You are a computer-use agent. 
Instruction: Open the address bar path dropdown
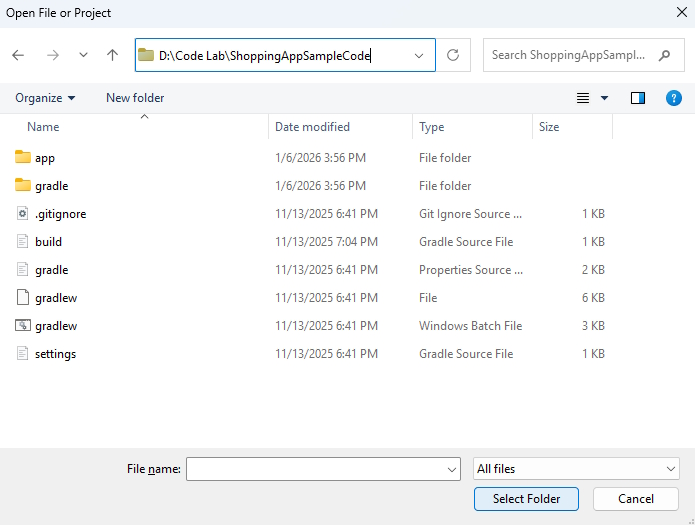pyautogui.click(x=419, y=56)
